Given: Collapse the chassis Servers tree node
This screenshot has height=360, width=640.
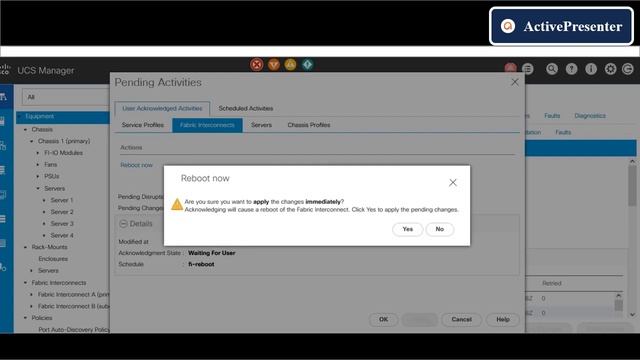Looking at the screenshot, I should pyautogui.click(x=38, y=189).
